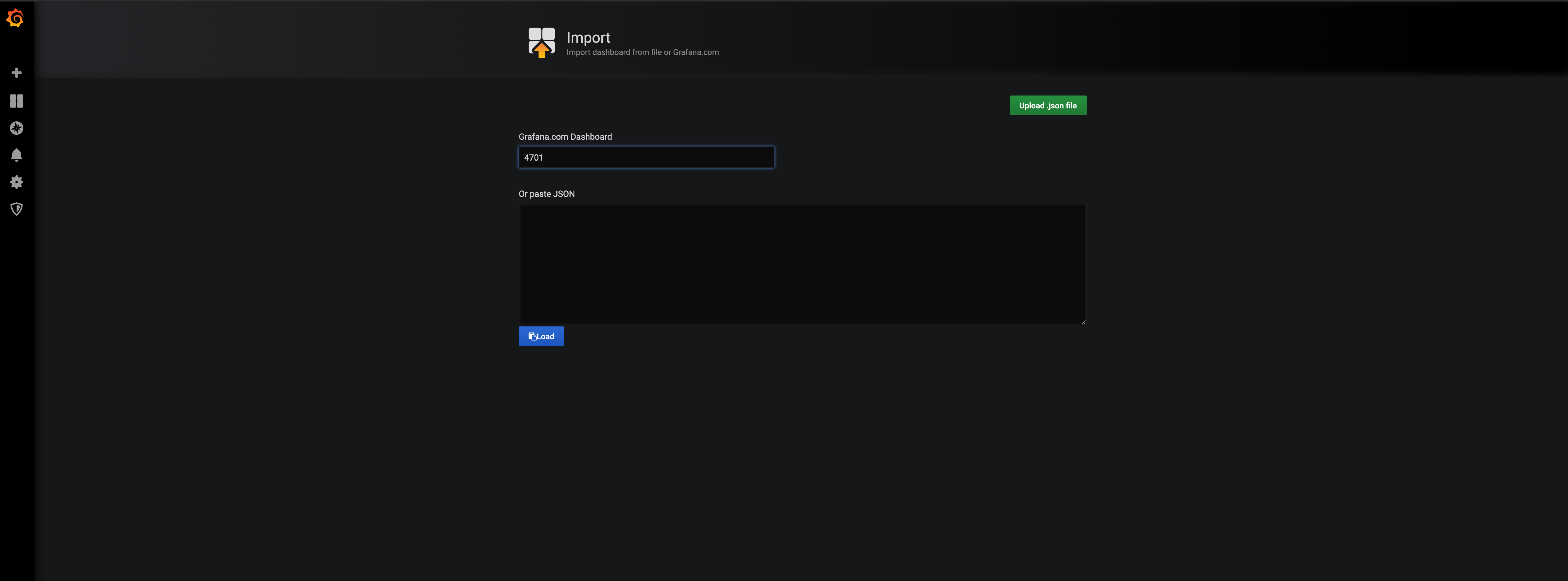This screenshot has height=581, width=1568.
Task: Click the Load button
Action: pyautogui.click(x=541, y=335)
